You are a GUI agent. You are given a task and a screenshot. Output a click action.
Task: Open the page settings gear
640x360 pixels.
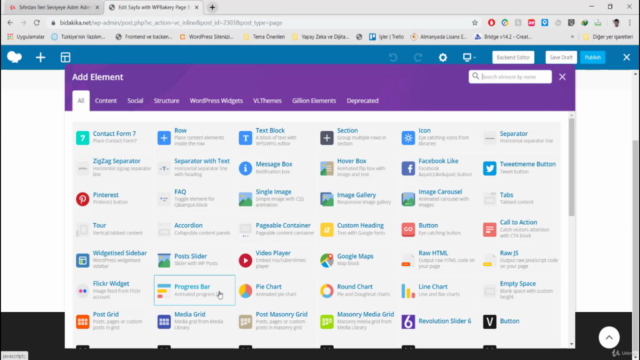[x=442, y=58]
